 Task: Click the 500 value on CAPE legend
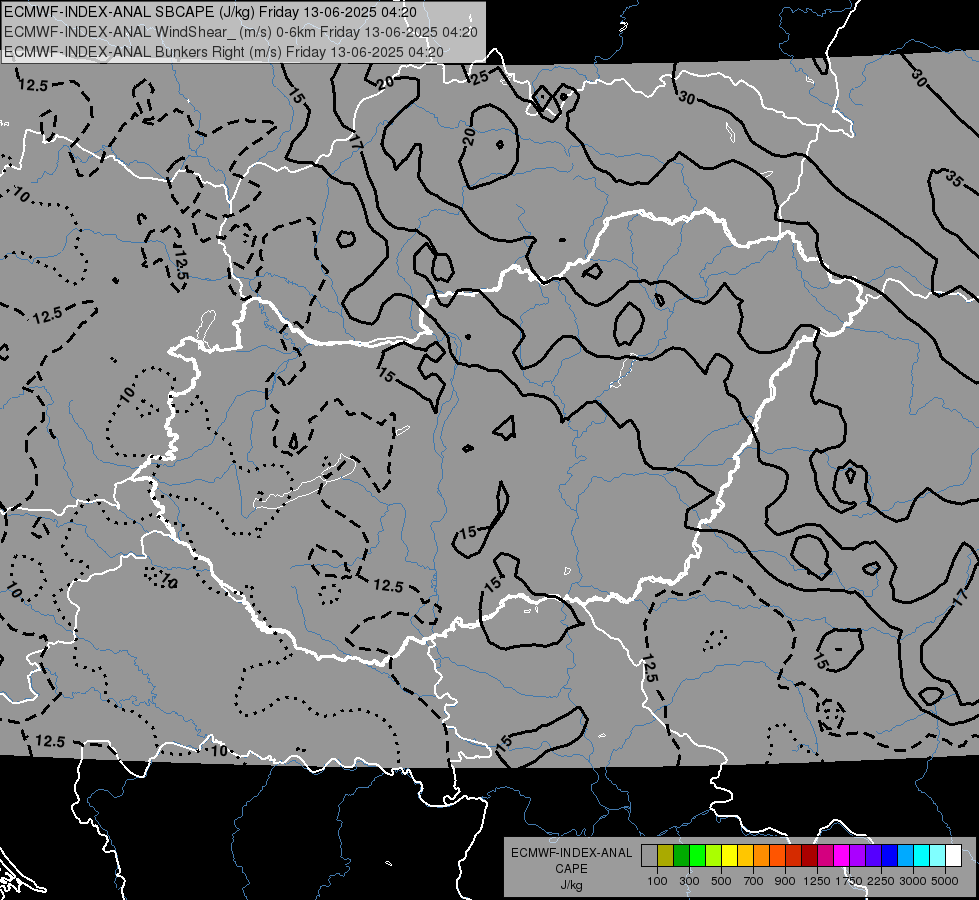point(721,881)
